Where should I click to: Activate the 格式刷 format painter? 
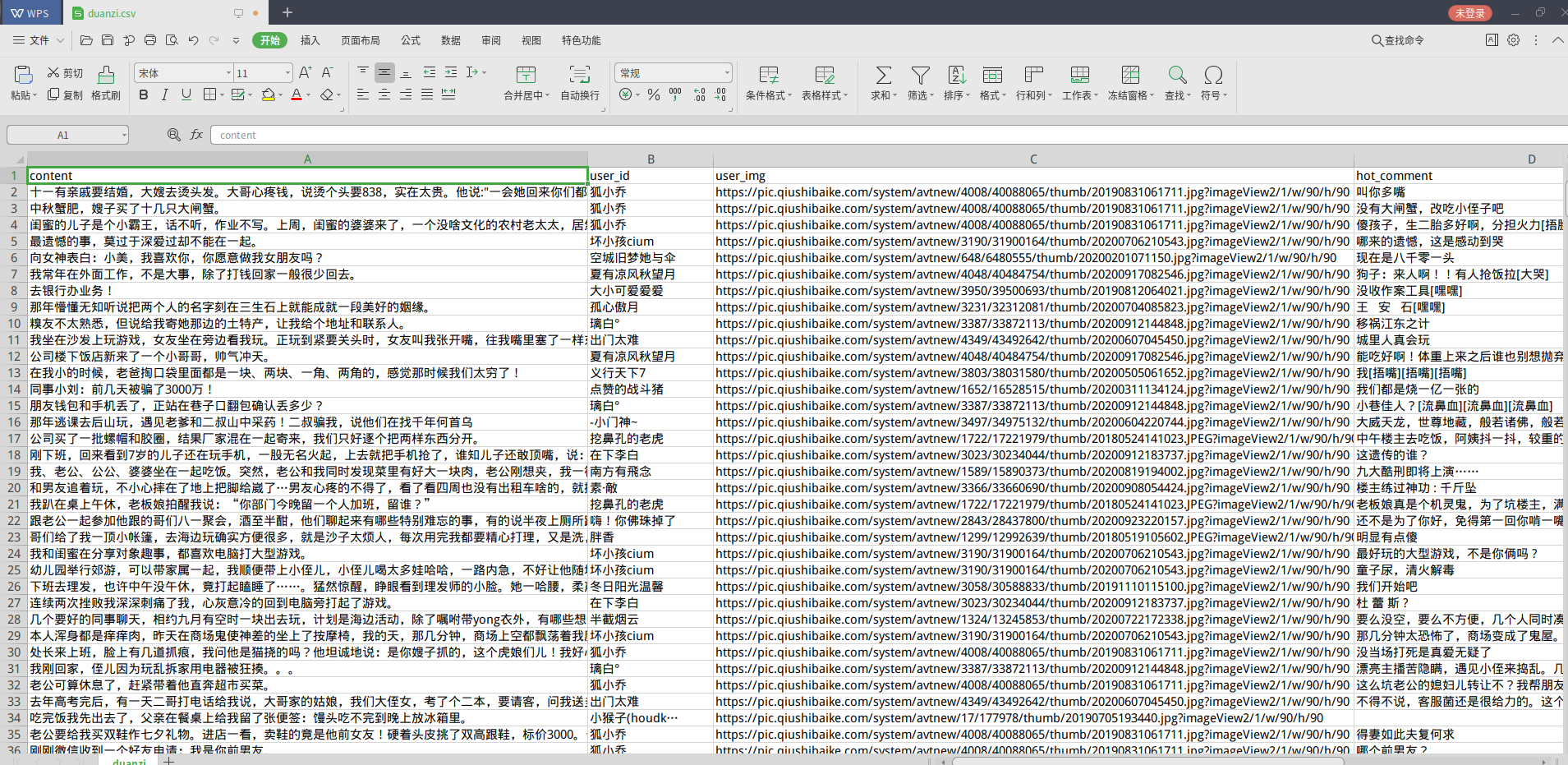point(106,83)
